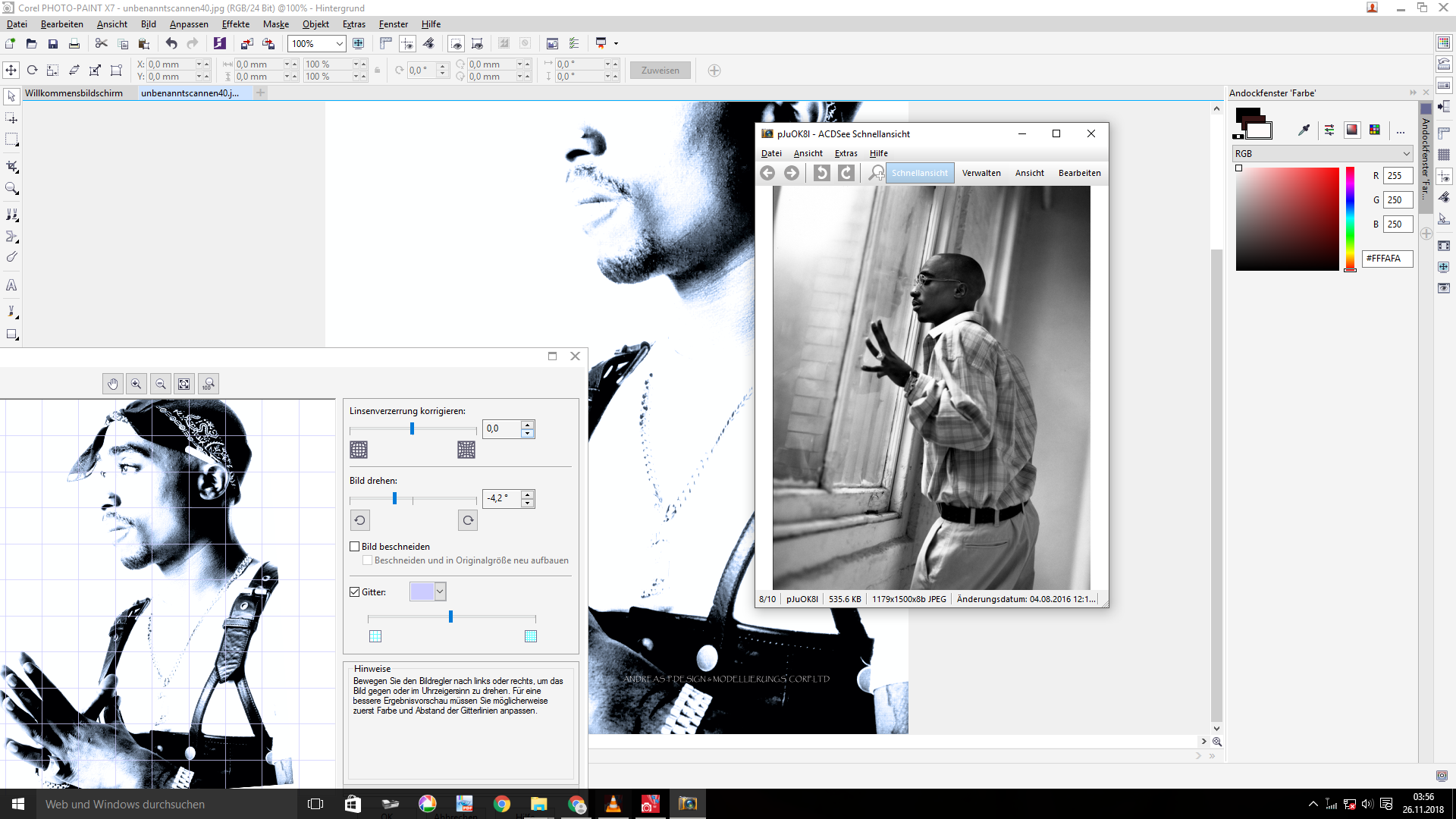The image size is (1456, 819).
Task: Rotate image clockwise button in dialog
Action: click(468, 520)
